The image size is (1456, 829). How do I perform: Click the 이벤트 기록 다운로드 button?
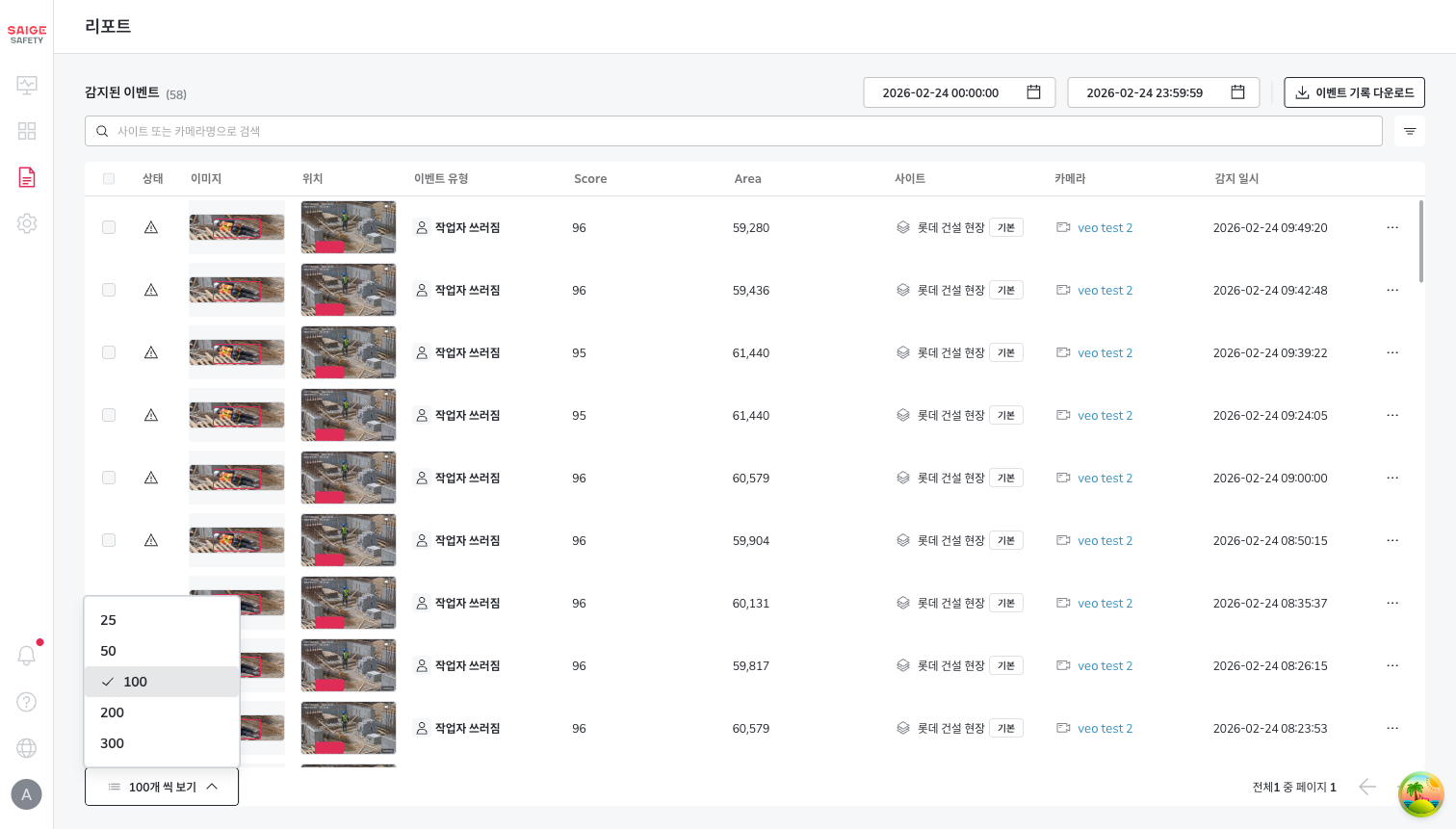(x=1354, y=92)
